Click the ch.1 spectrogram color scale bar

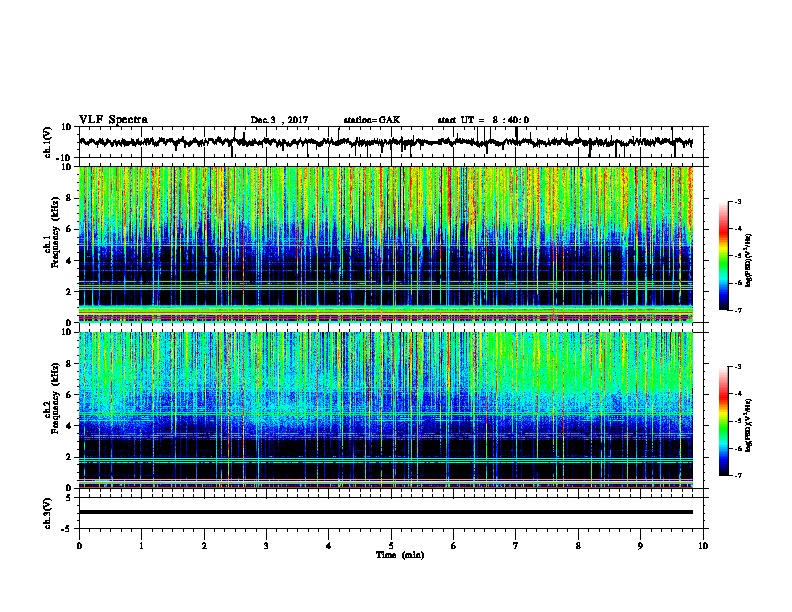(723, 256)
